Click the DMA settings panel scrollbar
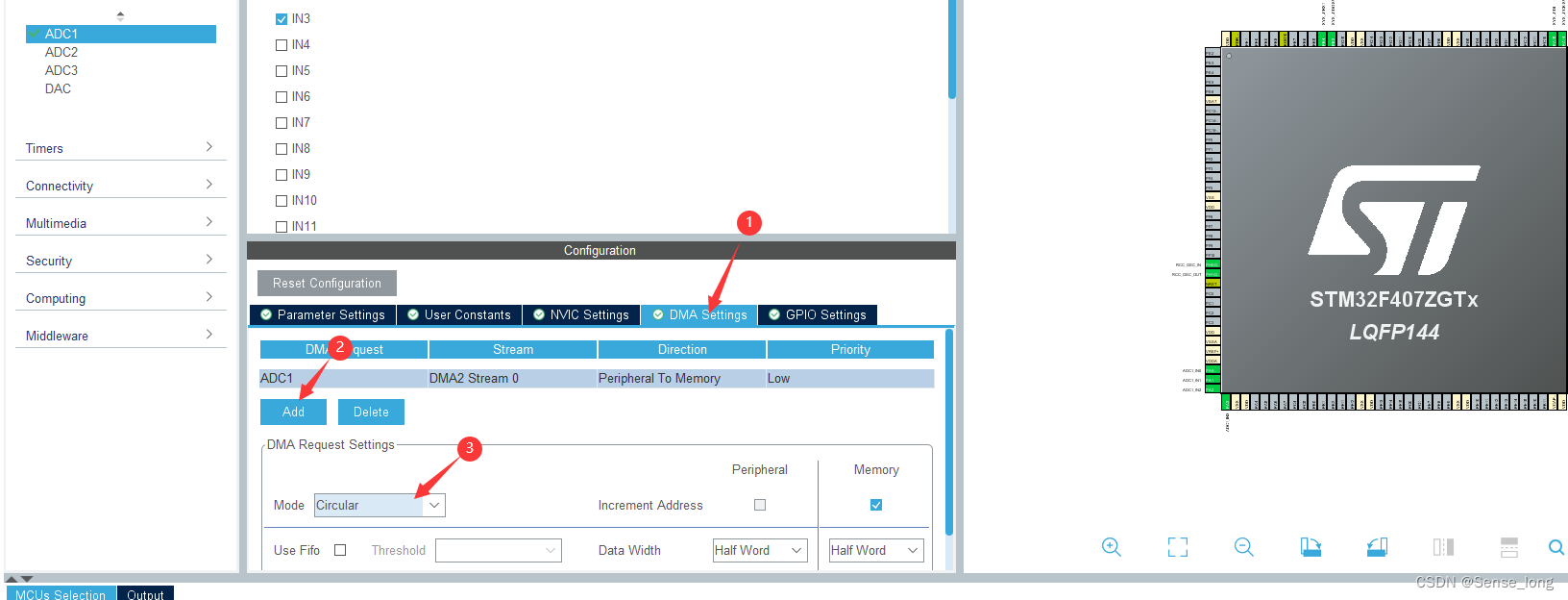This screenshot has height=600, width=1568. pos(949,433)
